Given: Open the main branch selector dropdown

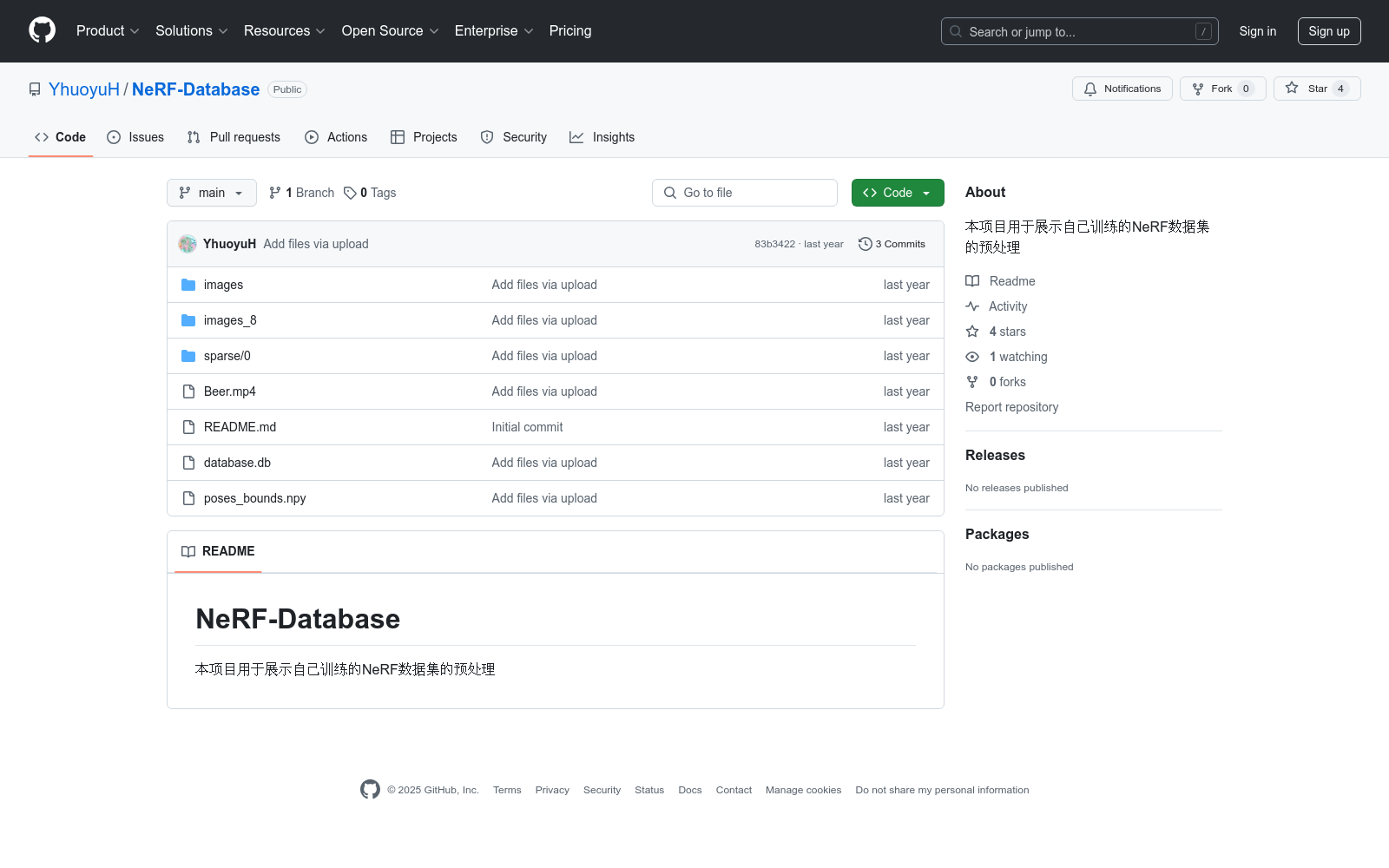Looking at the screenshot, I should click(x=212, y=193).
